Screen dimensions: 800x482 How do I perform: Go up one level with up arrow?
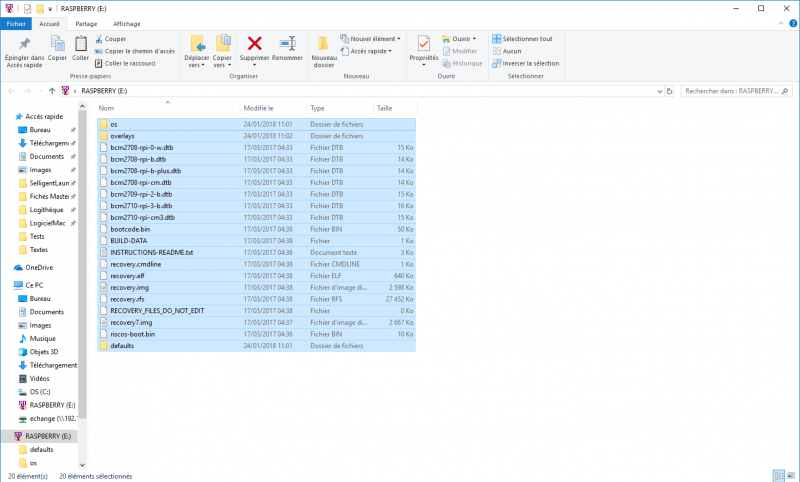pos(52,91)
